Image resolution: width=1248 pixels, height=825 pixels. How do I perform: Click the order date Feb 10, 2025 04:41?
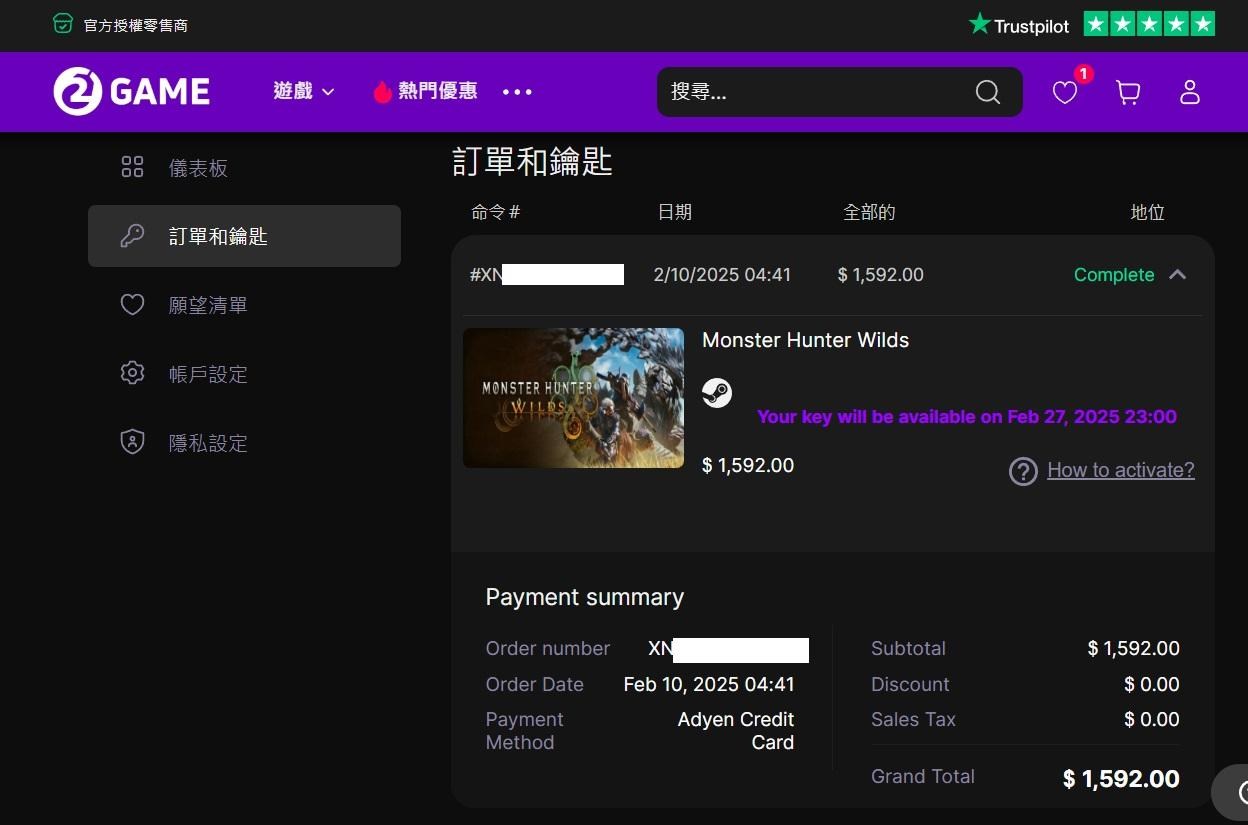click(709, 685)
